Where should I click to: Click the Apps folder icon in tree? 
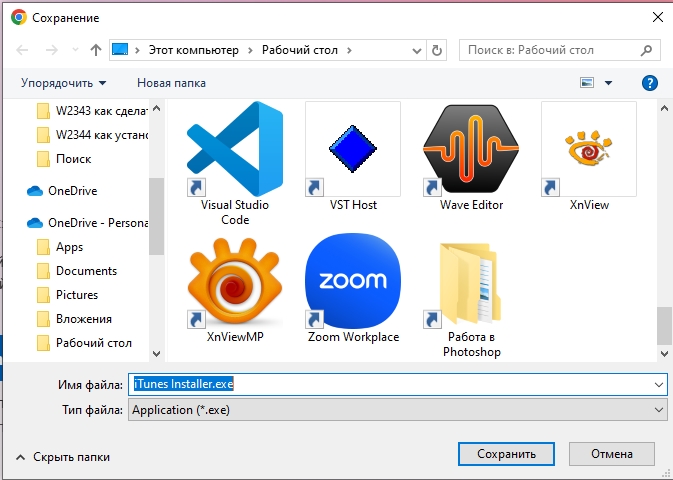coord(43,247)
